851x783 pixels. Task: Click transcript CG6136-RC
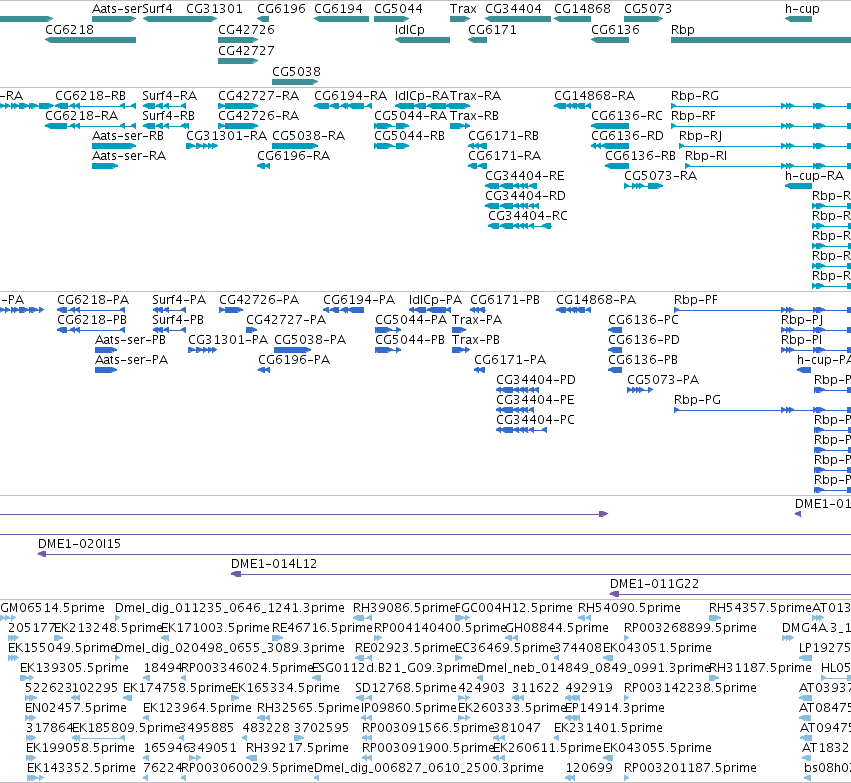coord(610,126)
